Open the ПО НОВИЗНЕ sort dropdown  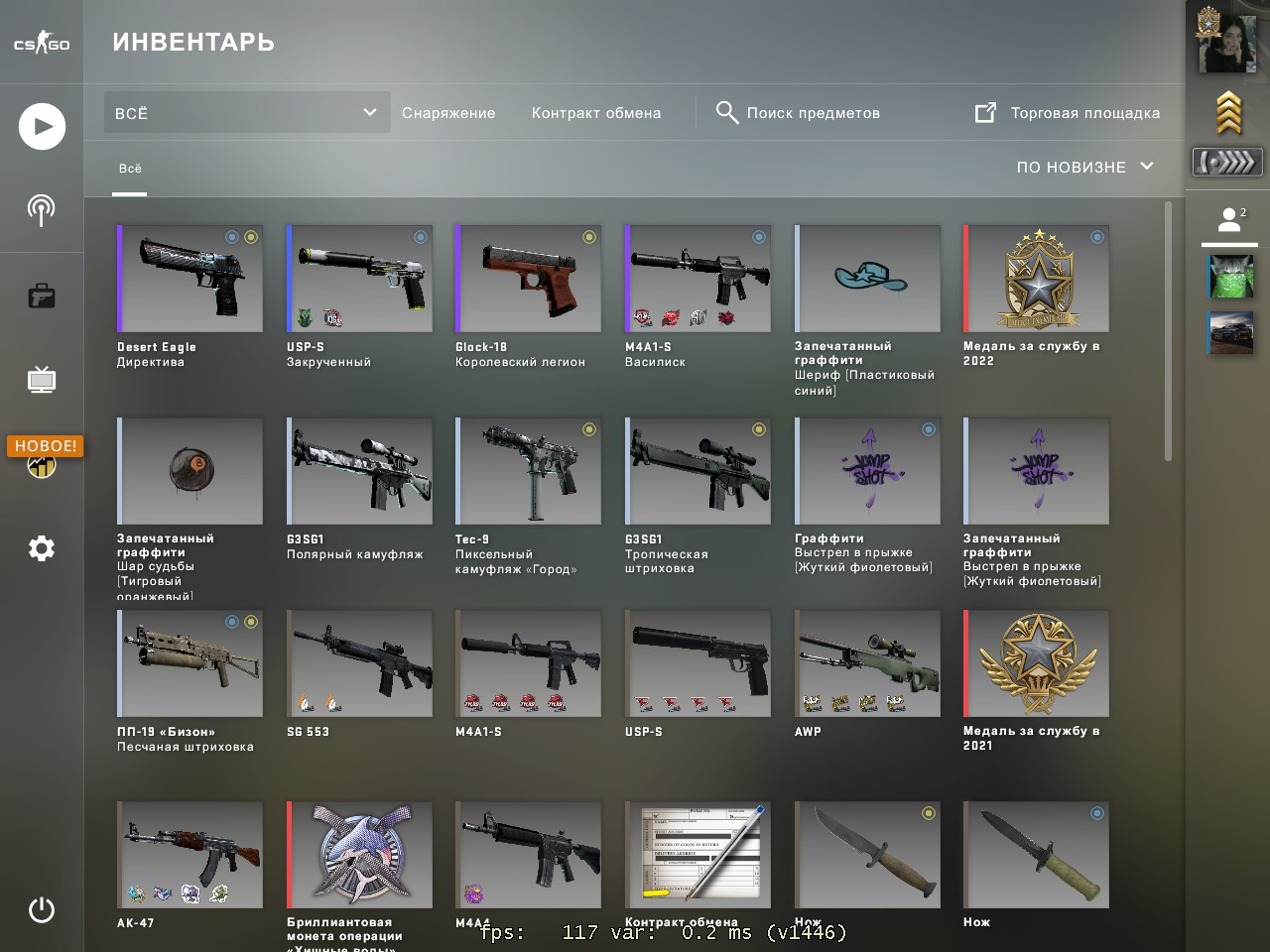coord(1084,167)
